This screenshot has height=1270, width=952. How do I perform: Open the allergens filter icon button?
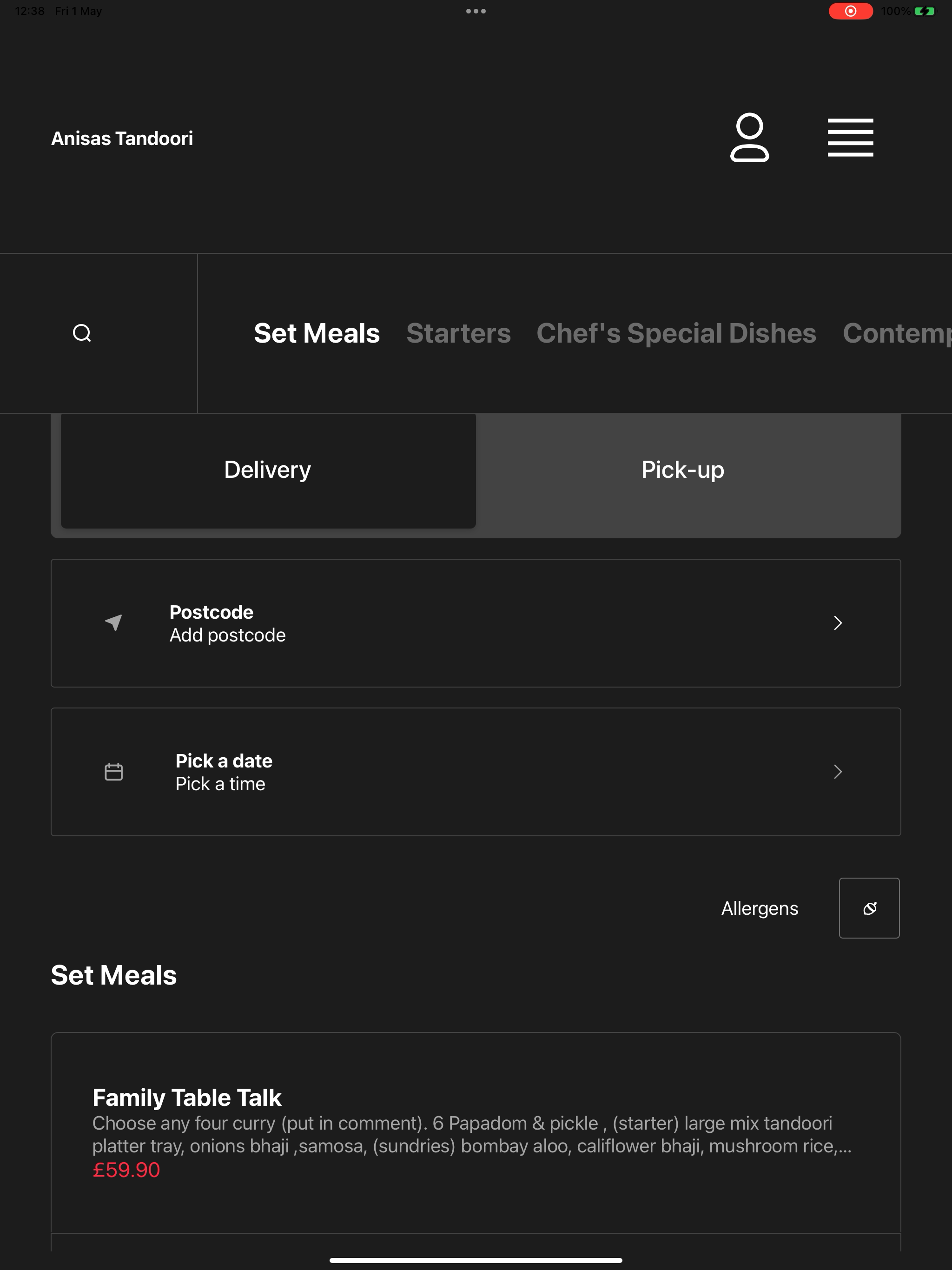coord(869,908)
